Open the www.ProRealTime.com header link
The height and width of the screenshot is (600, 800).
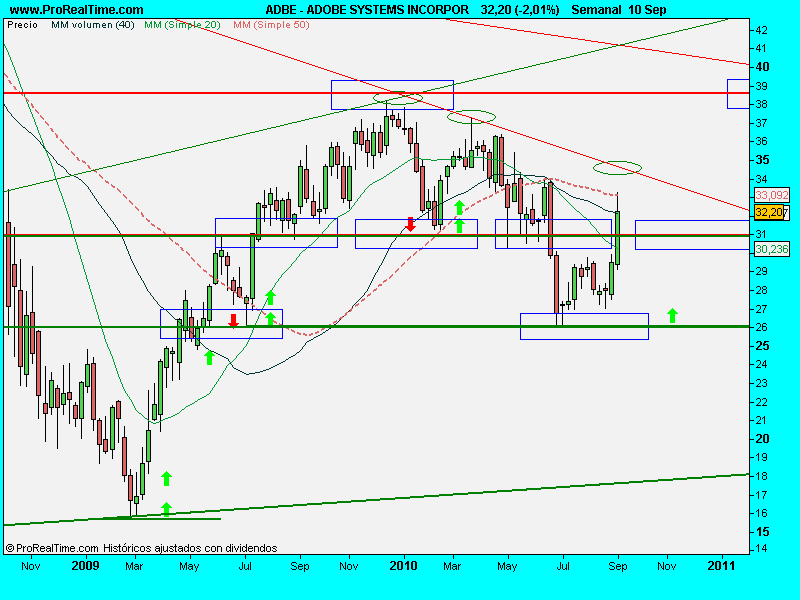pos(77,10)
